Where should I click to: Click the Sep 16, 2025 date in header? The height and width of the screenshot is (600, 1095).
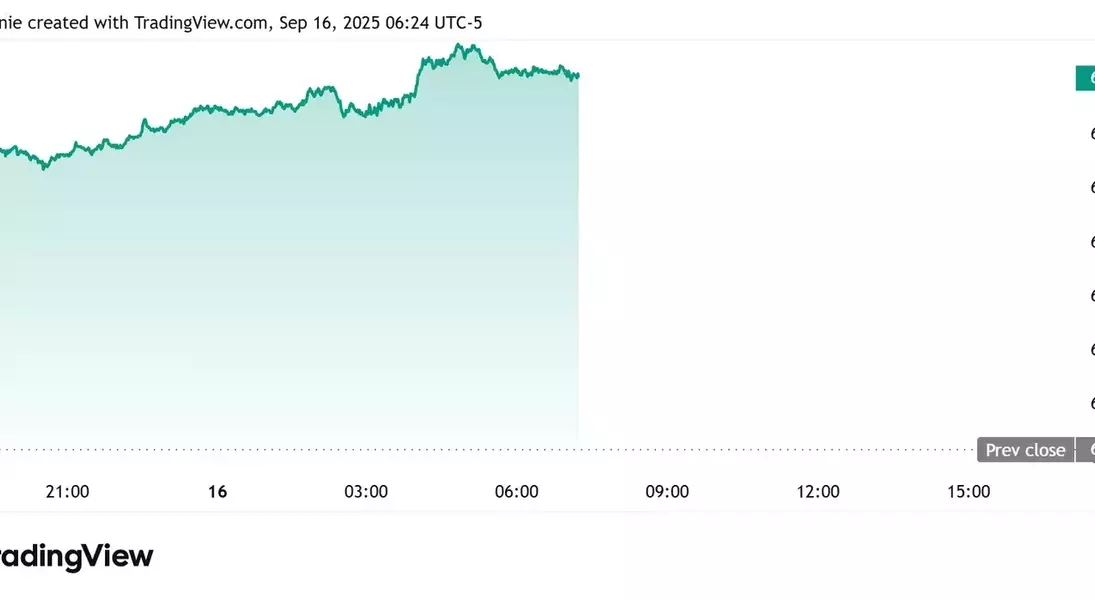click(328, 23)
